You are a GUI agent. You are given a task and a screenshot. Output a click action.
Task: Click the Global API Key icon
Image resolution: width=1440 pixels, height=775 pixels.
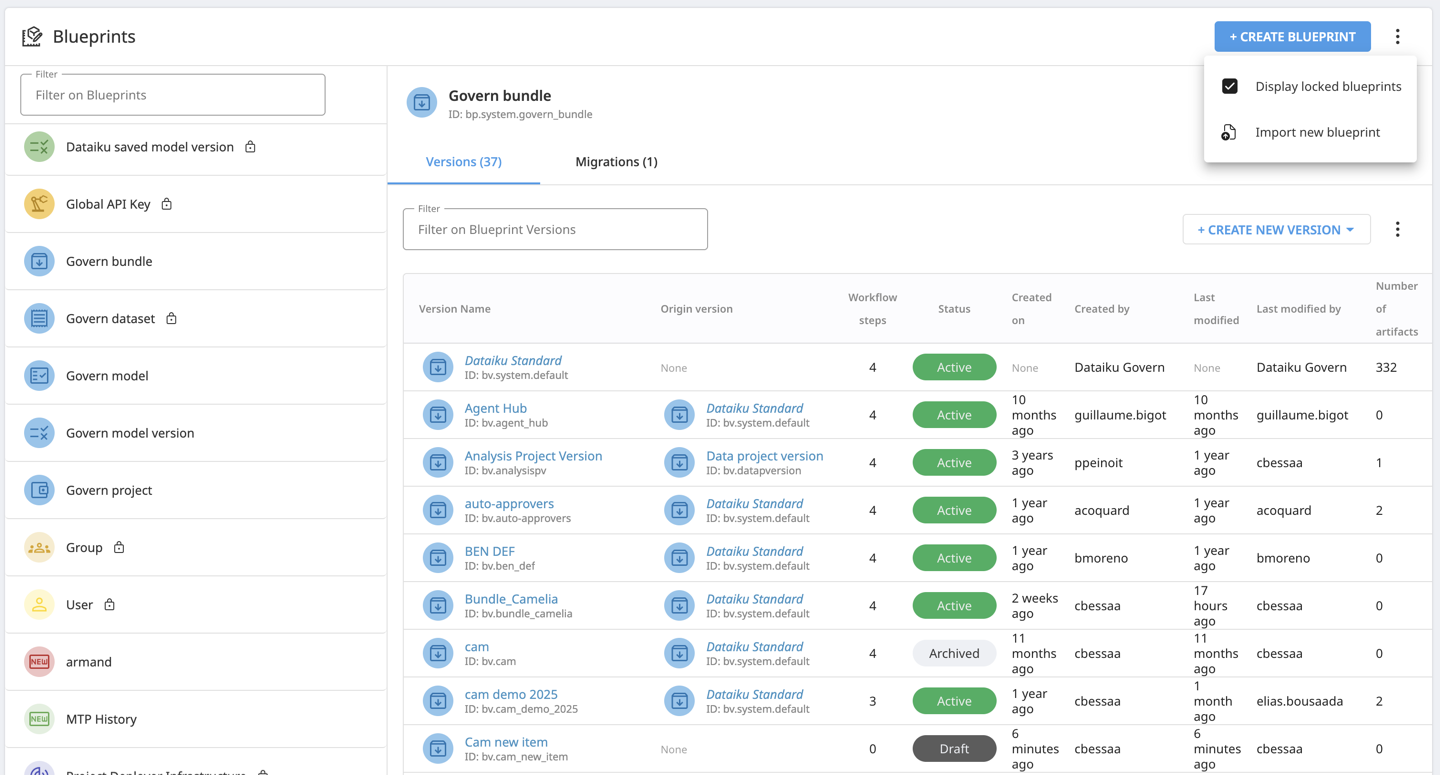click(x=39, y=204)
